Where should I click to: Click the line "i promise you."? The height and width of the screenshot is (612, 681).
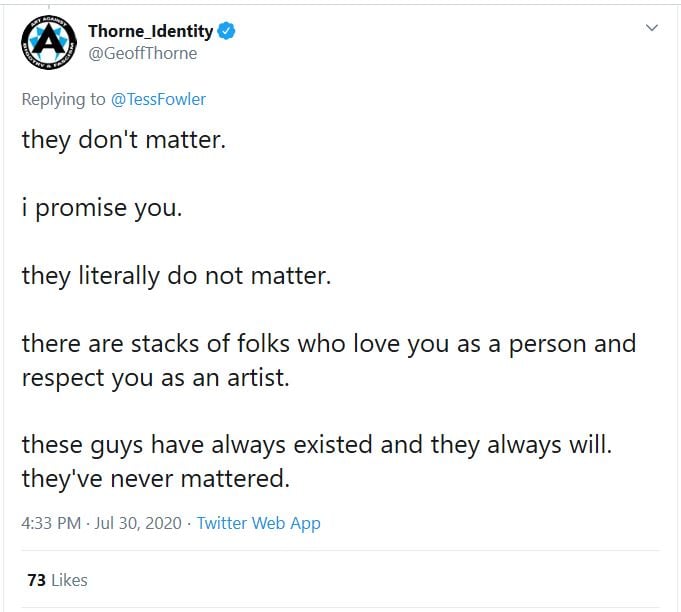tap(102, 207)
